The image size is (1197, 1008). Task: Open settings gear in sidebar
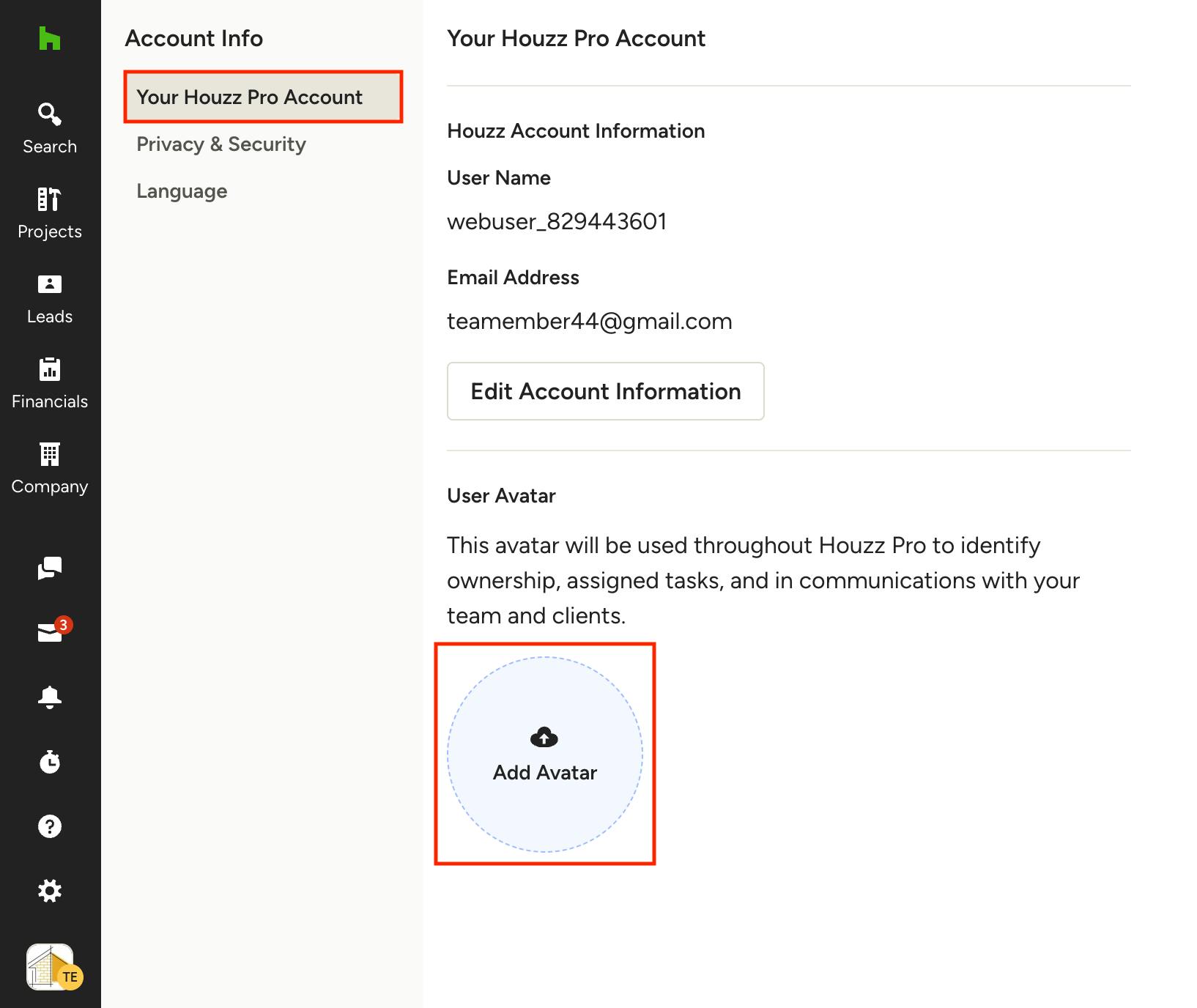tap(50, 891)
